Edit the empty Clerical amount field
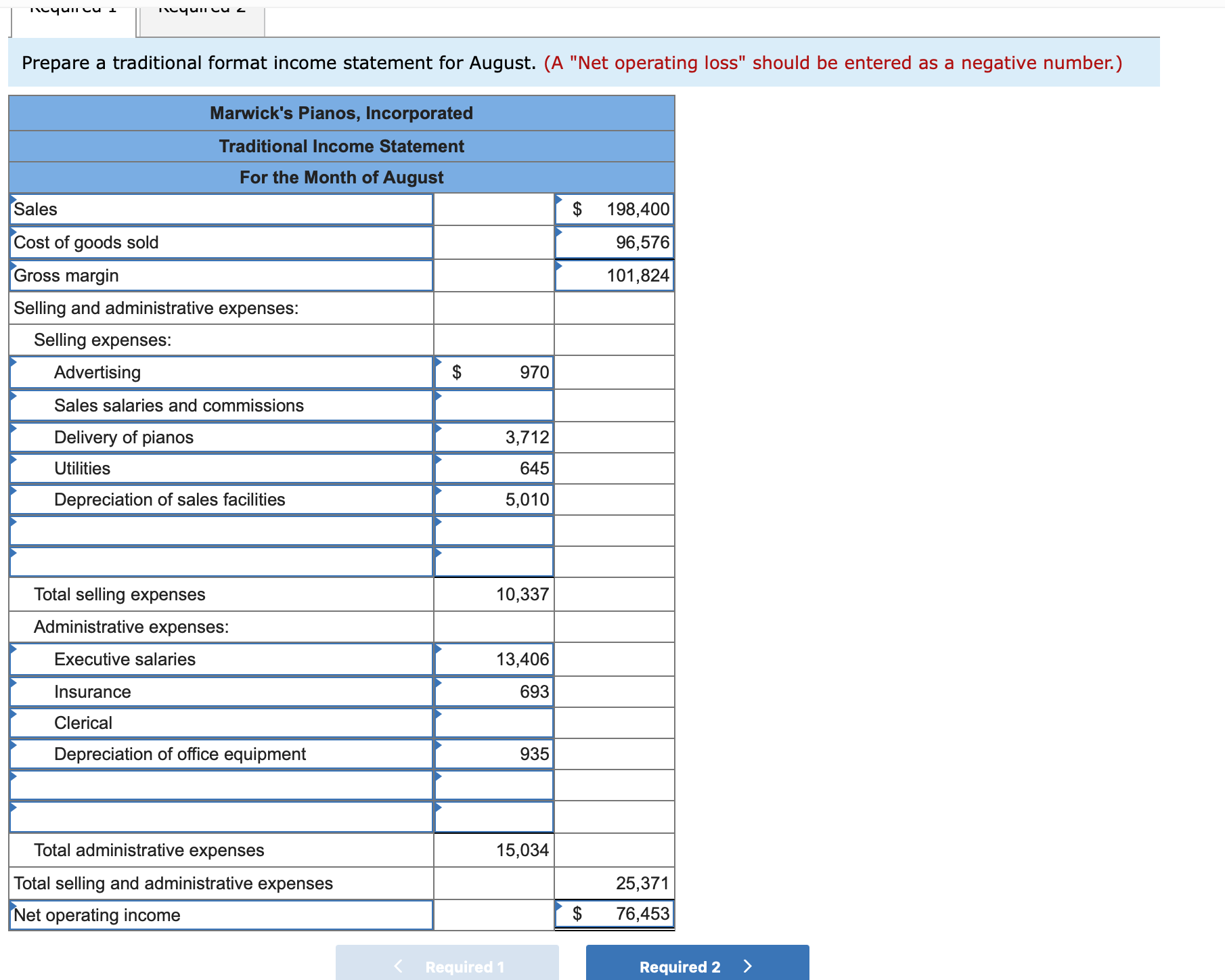This screenshot has width=1225, height=980. 493,722
